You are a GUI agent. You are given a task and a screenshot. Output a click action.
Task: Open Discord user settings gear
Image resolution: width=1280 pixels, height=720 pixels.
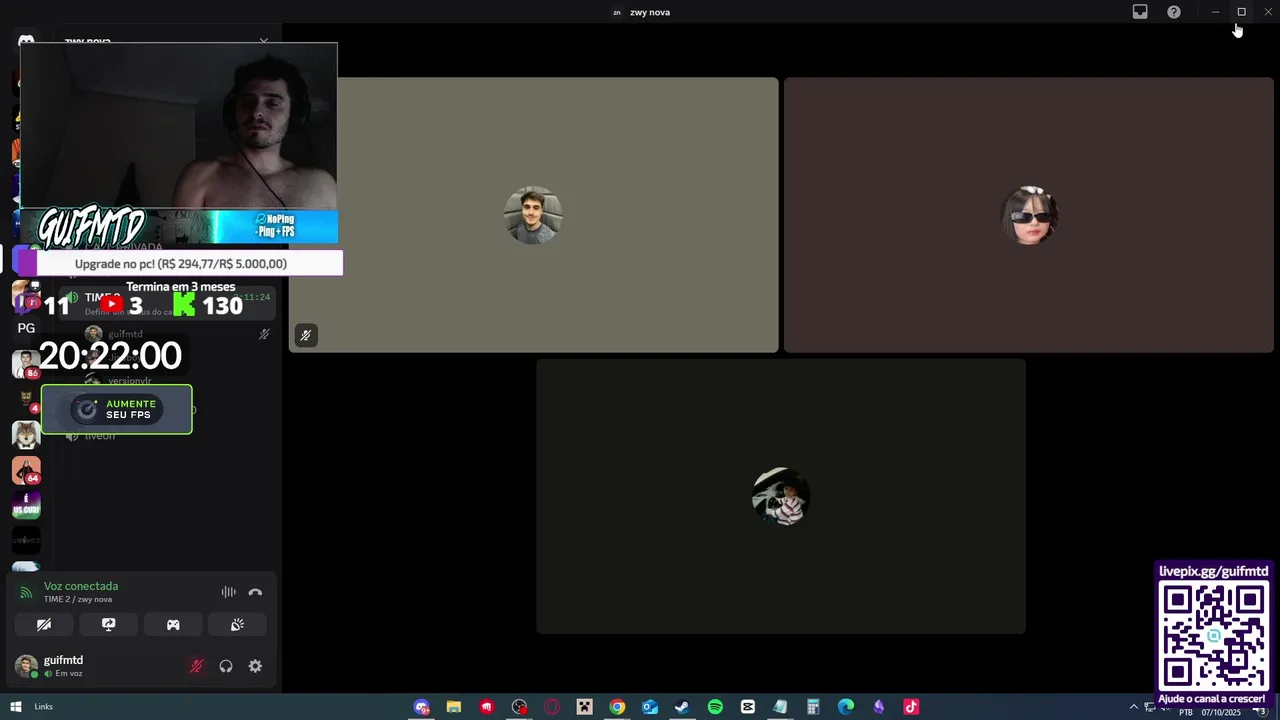pos(255,666)
